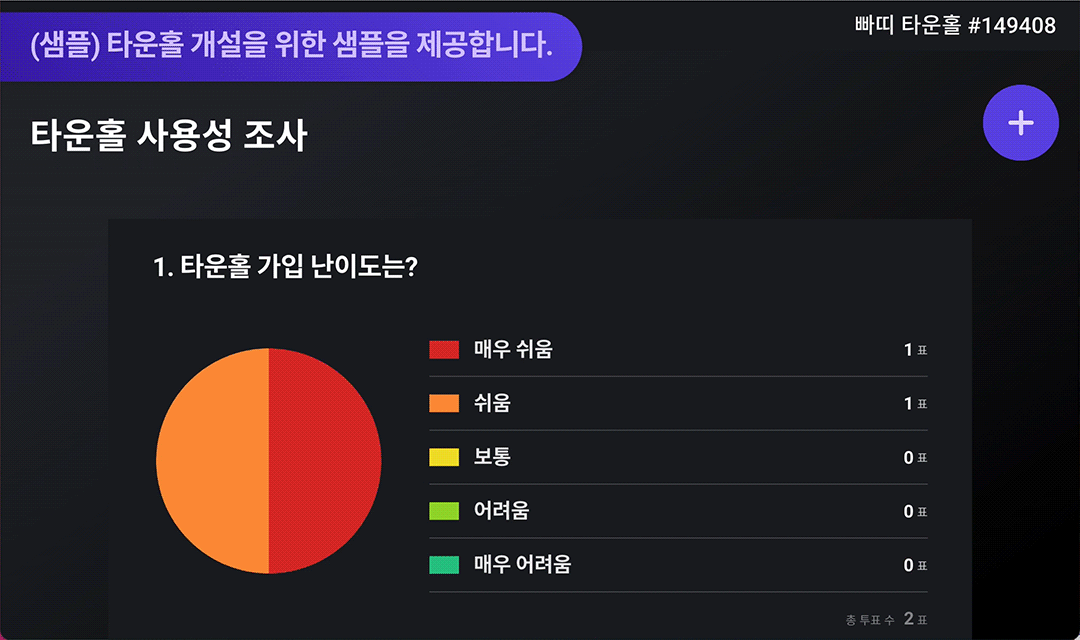Click the 총 투표수 2표 total count
This screenshot has height=640, width=1080.
[x=886, y=619]
